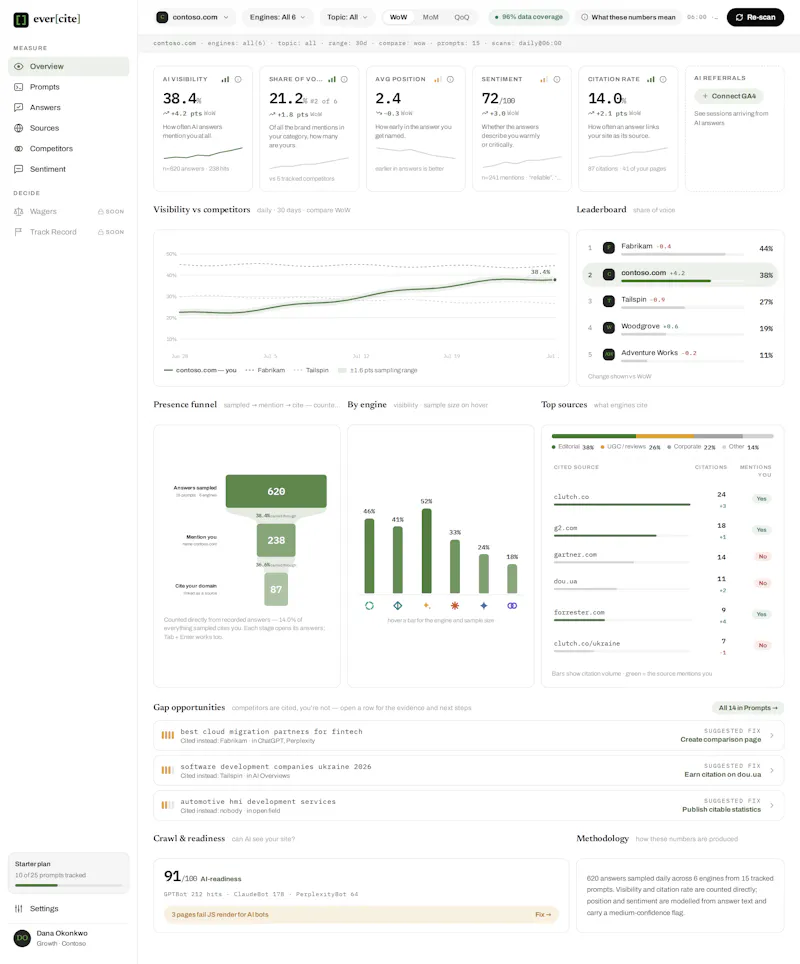Open the contoso.com domain dropdown
800x964 pixels.
[195, 17]
